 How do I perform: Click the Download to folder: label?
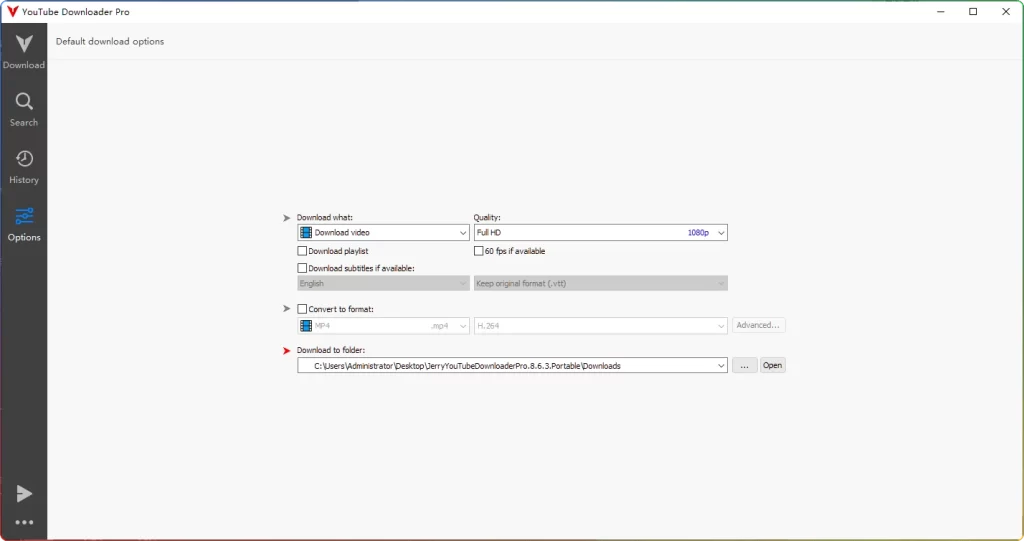coord(330,350)
